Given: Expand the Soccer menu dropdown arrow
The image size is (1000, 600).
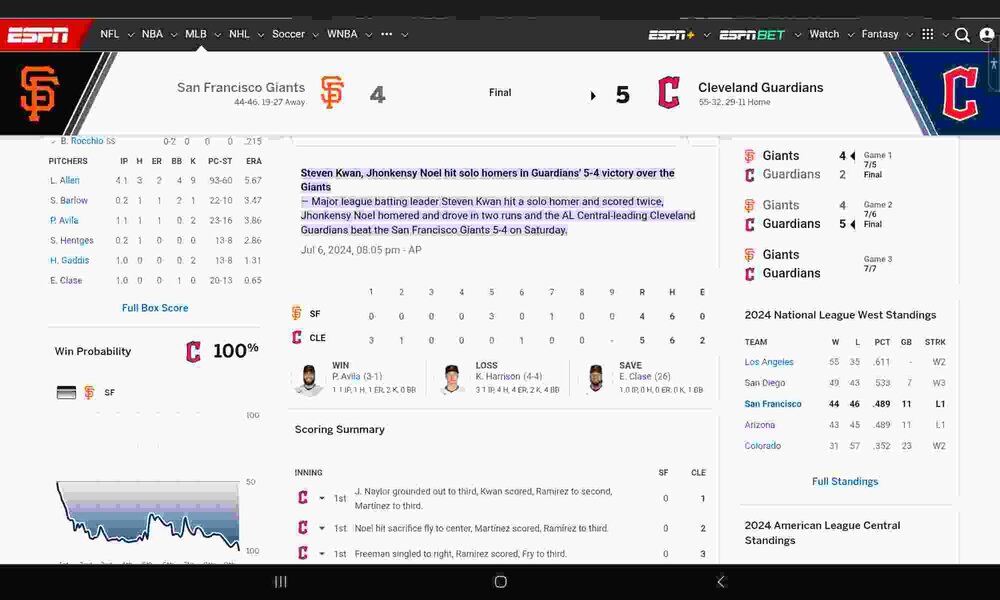Looking at the screenshot, I should pyautogui.click(x=315, y=35).
